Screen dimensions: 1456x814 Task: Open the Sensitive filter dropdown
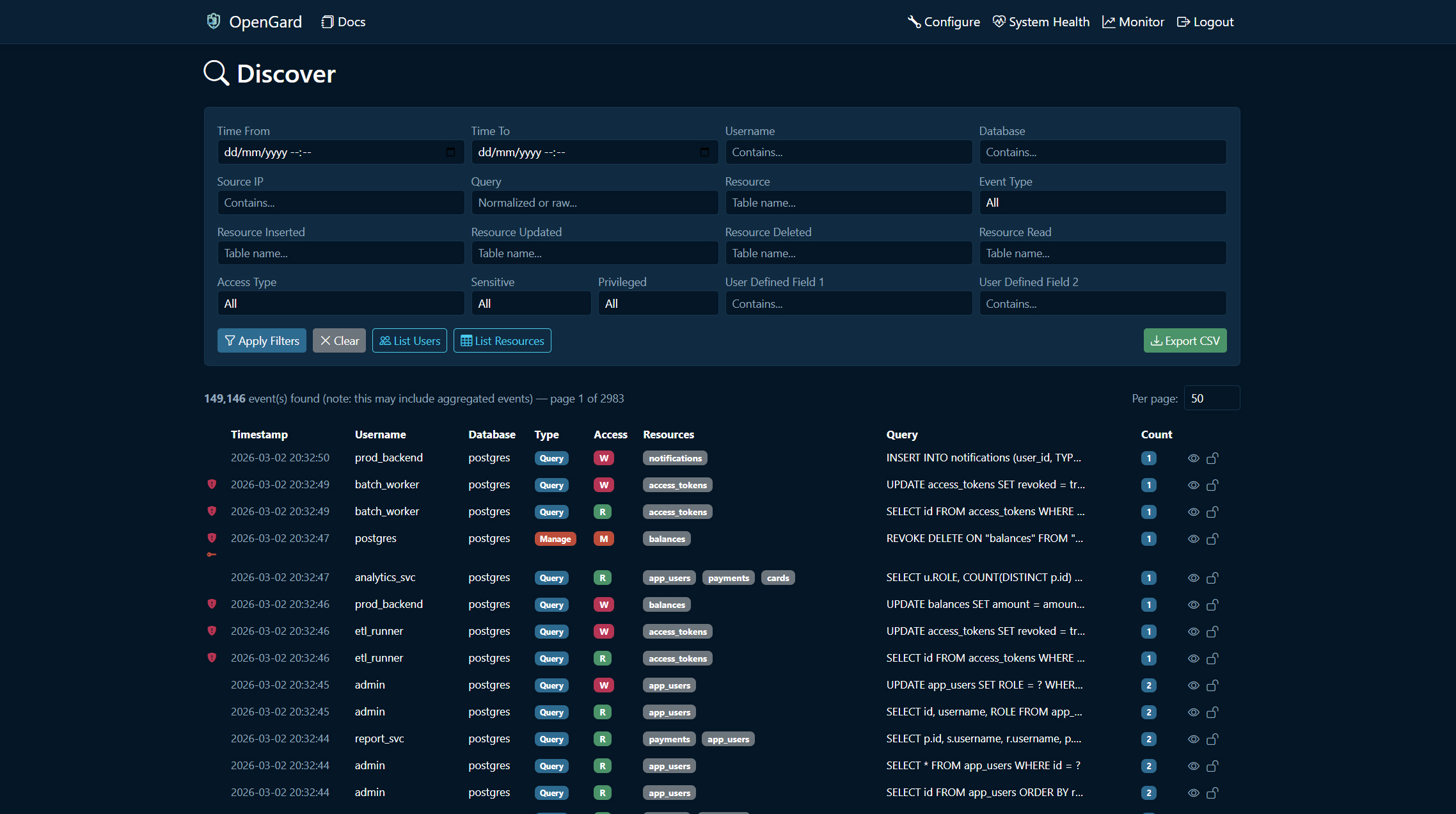(531, 303)
